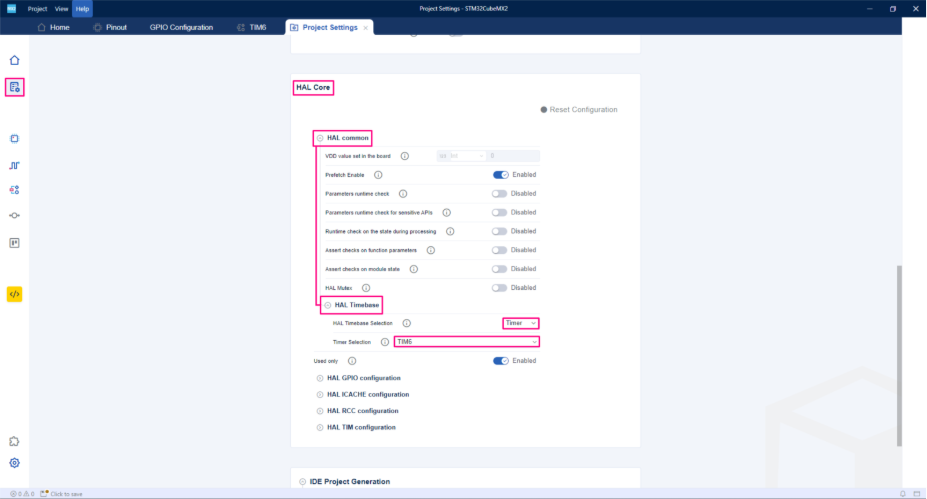927x499 pixels.
Task: Show info for Parameters runtime check
Action: (x=403, y=194)
